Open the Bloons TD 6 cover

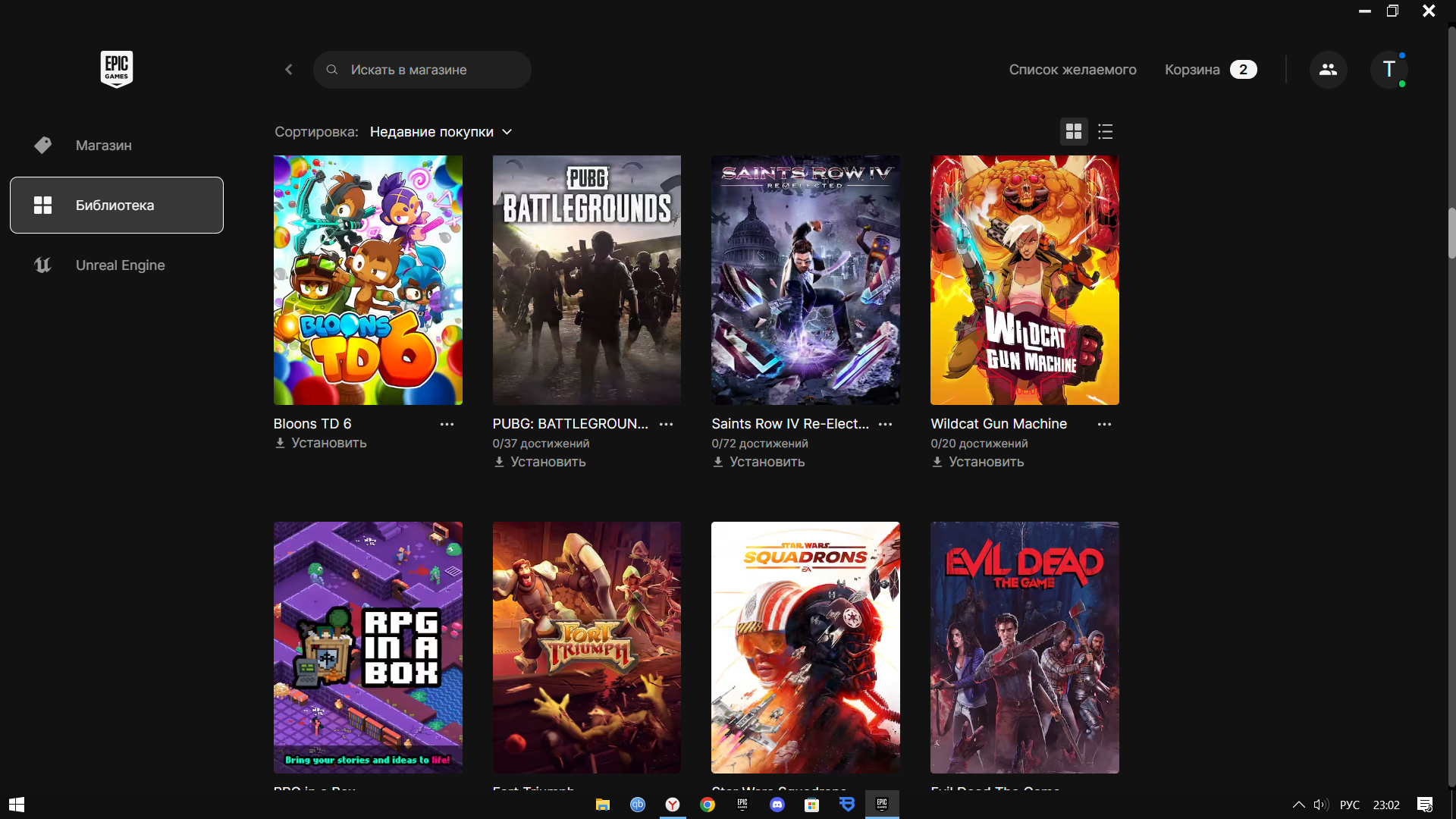368,280
